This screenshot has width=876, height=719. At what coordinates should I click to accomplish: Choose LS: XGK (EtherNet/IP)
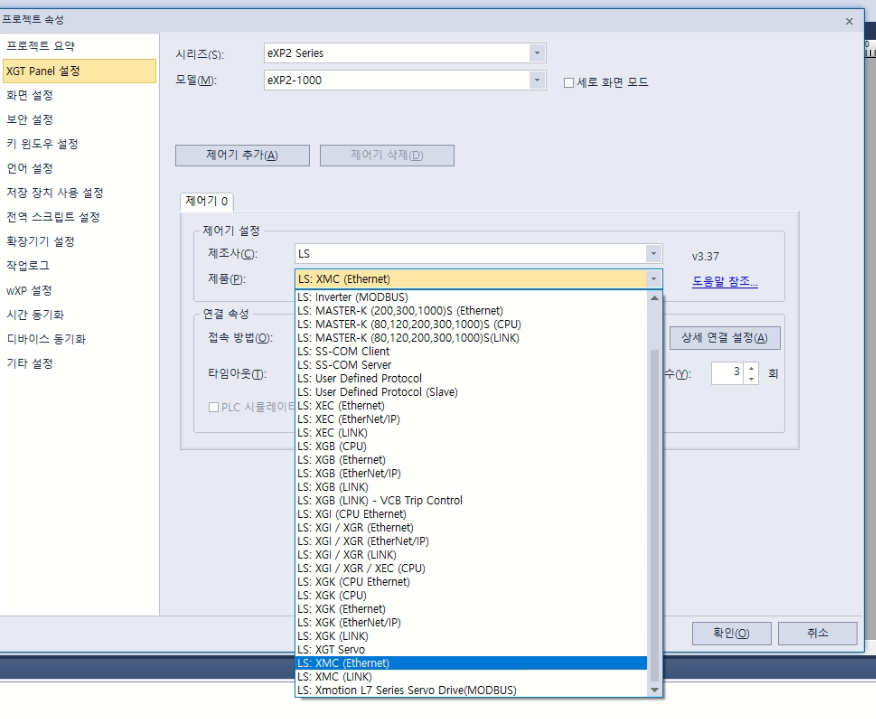point(471,622)
